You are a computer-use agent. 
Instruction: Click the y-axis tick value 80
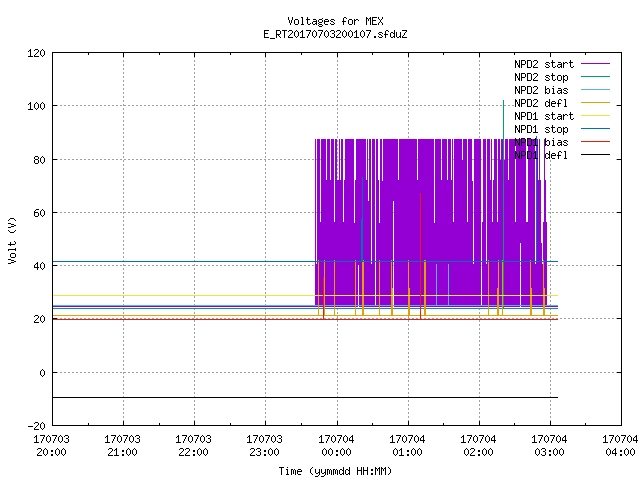click(39, 160)
